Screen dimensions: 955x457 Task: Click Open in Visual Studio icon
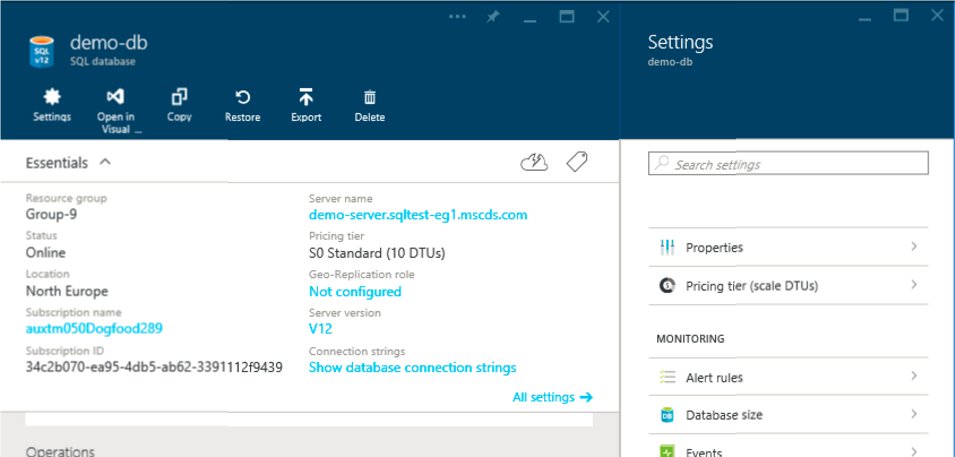(116, 96)
